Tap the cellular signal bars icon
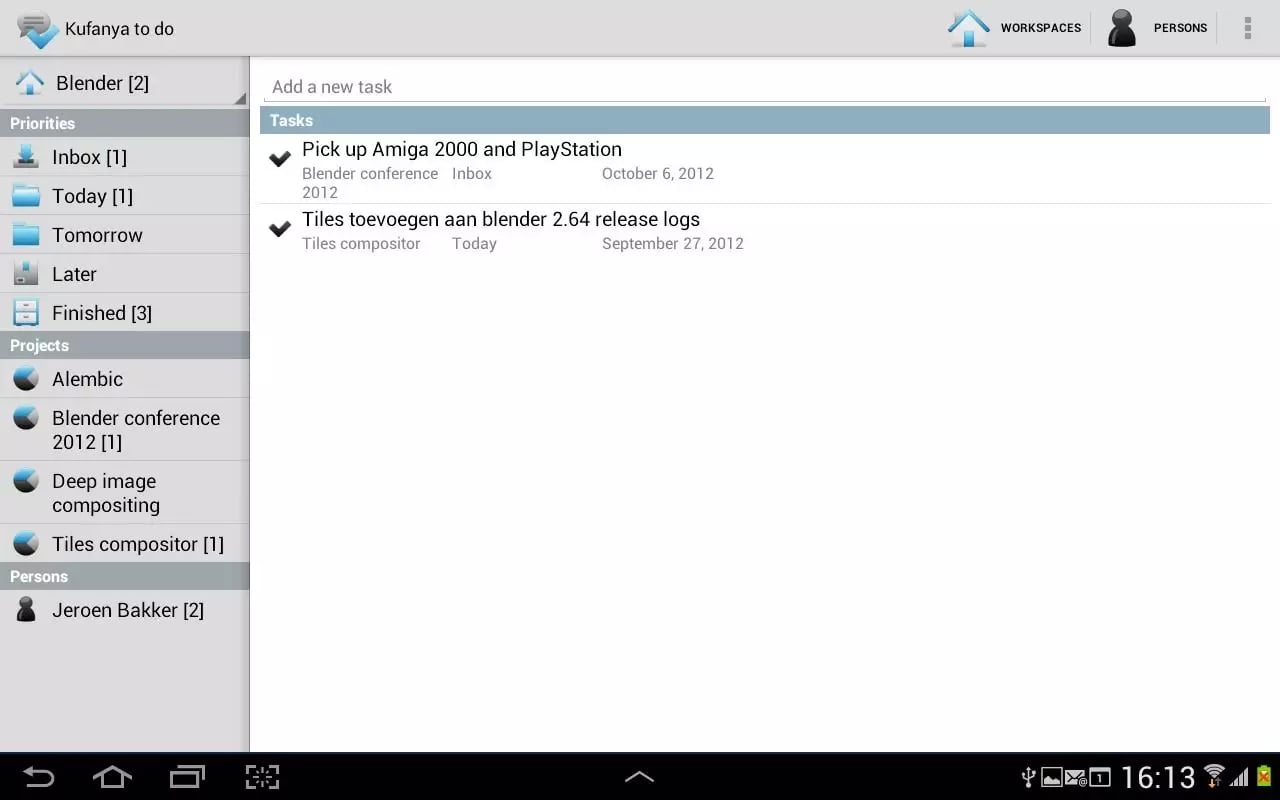The width and height of the screenshot is (1280, 800). point(1240,777)
